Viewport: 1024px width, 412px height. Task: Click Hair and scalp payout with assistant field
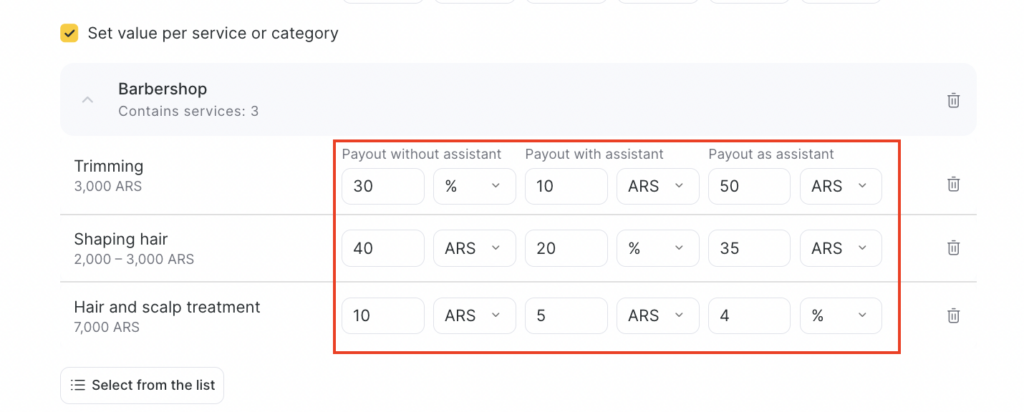(x=566, y=315)
